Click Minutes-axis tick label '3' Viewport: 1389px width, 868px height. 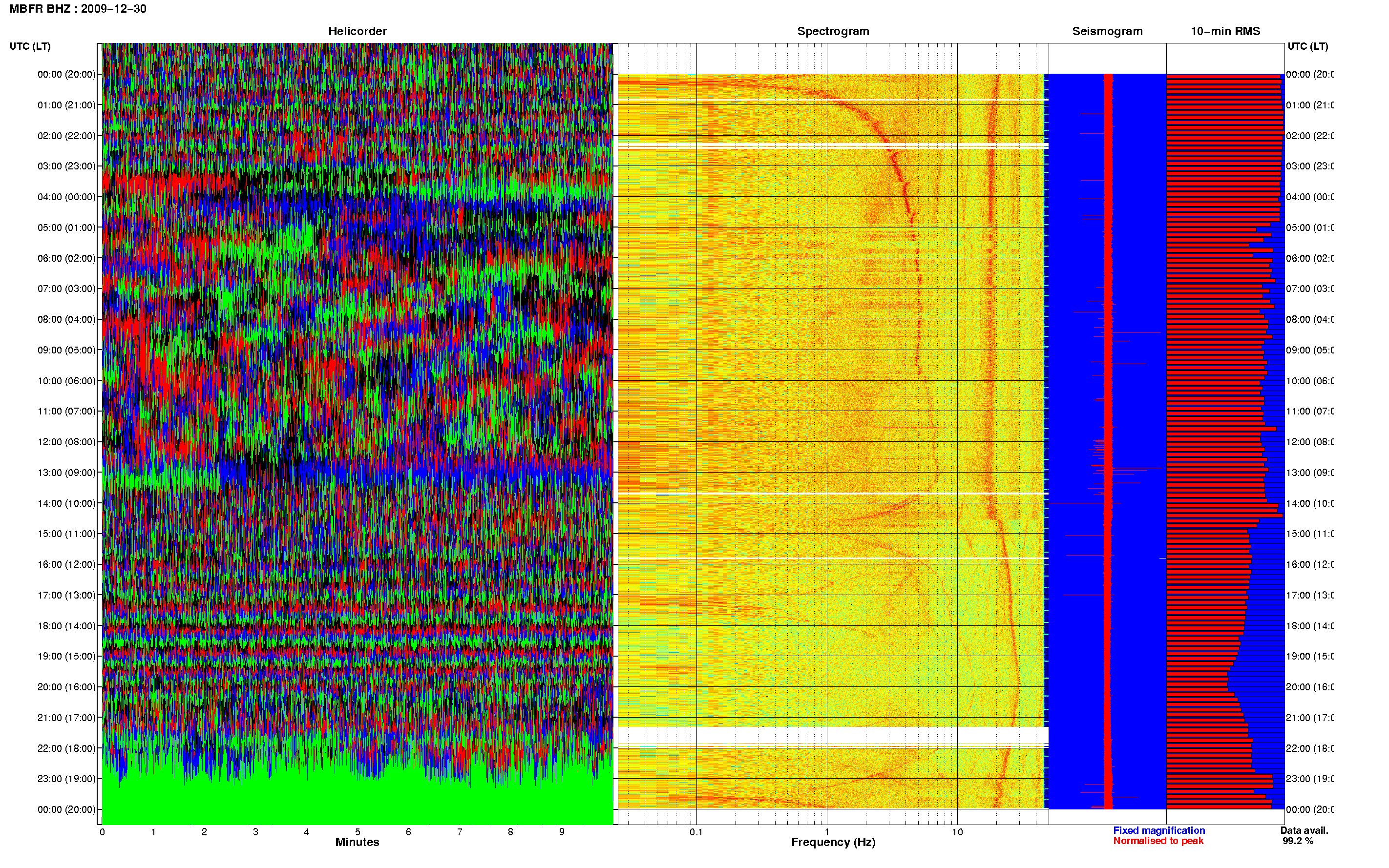pos(255,832)
